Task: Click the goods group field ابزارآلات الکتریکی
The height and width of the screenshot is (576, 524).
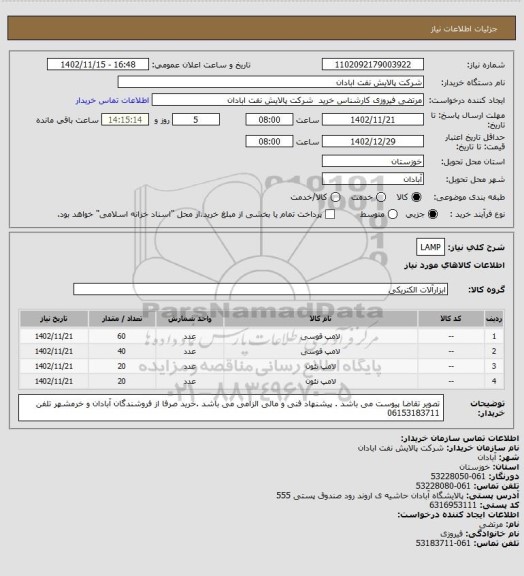Action: (260, 289)
